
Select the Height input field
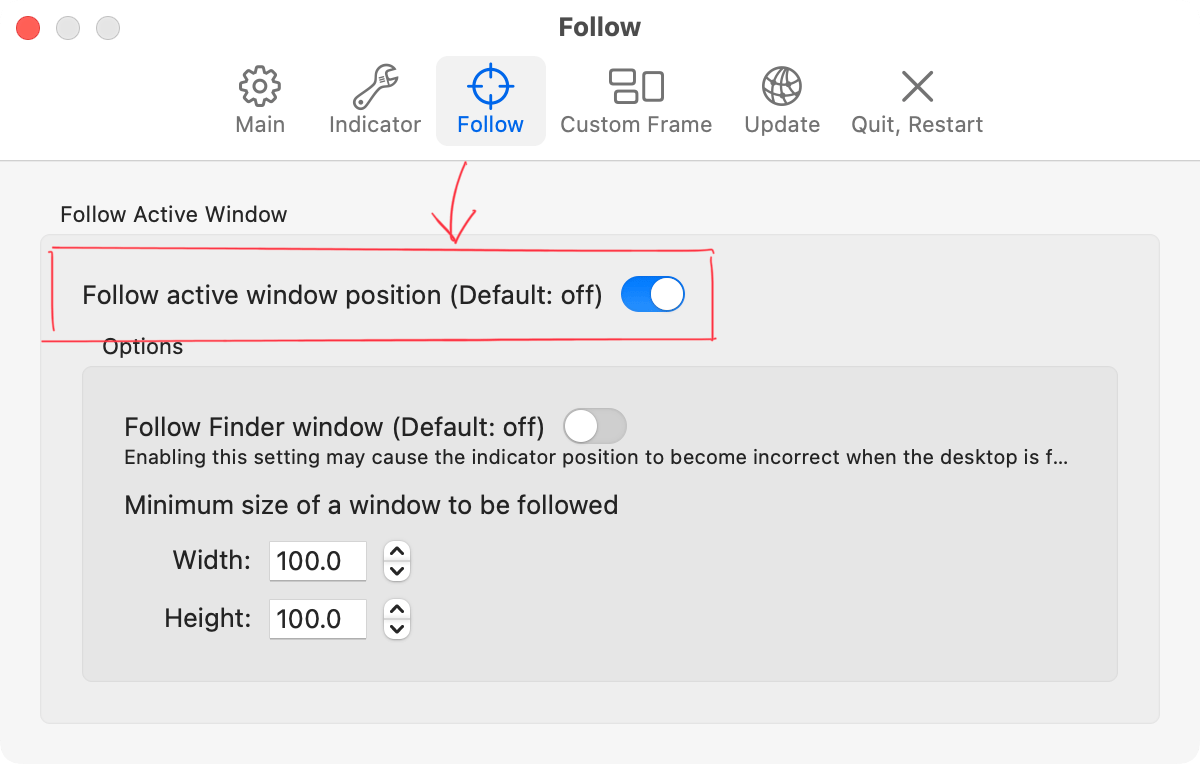pyautogui.click(x=317, y=619)
